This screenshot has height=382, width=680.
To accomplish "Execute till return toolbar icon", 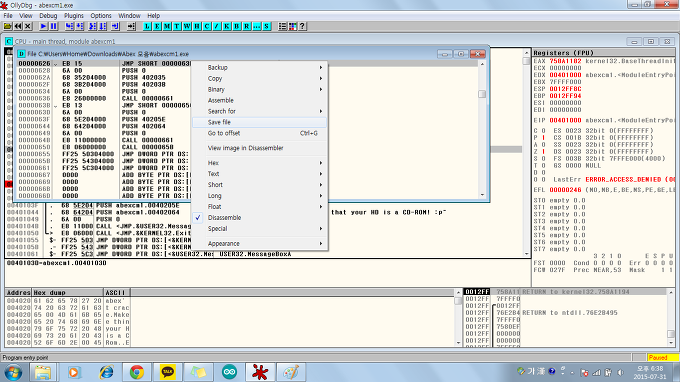I will point(115,26).
